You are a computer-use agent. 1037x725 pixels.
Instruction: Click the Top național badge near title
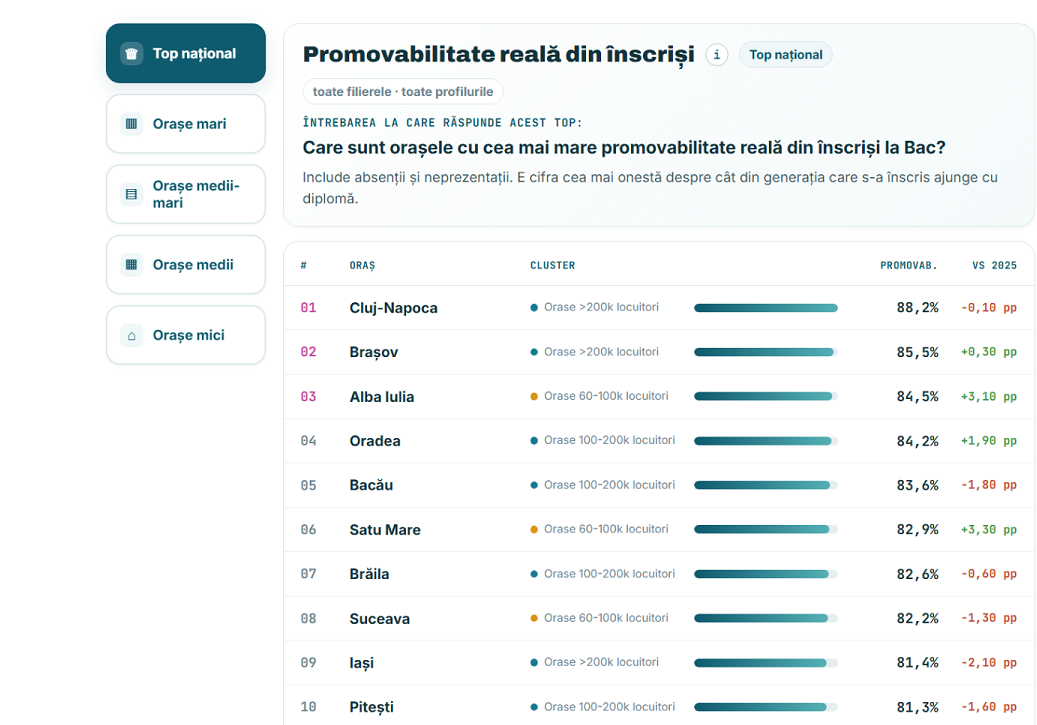[x=786, y=55]
